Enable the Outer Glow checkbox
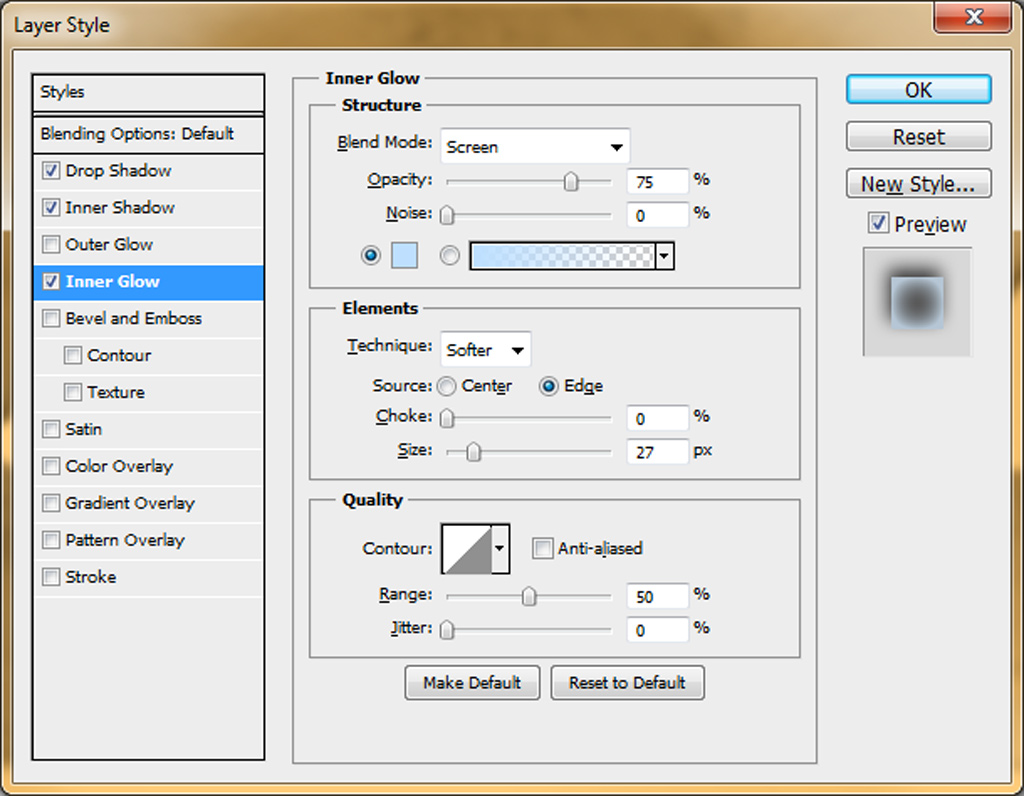 [x=51, y=245]
